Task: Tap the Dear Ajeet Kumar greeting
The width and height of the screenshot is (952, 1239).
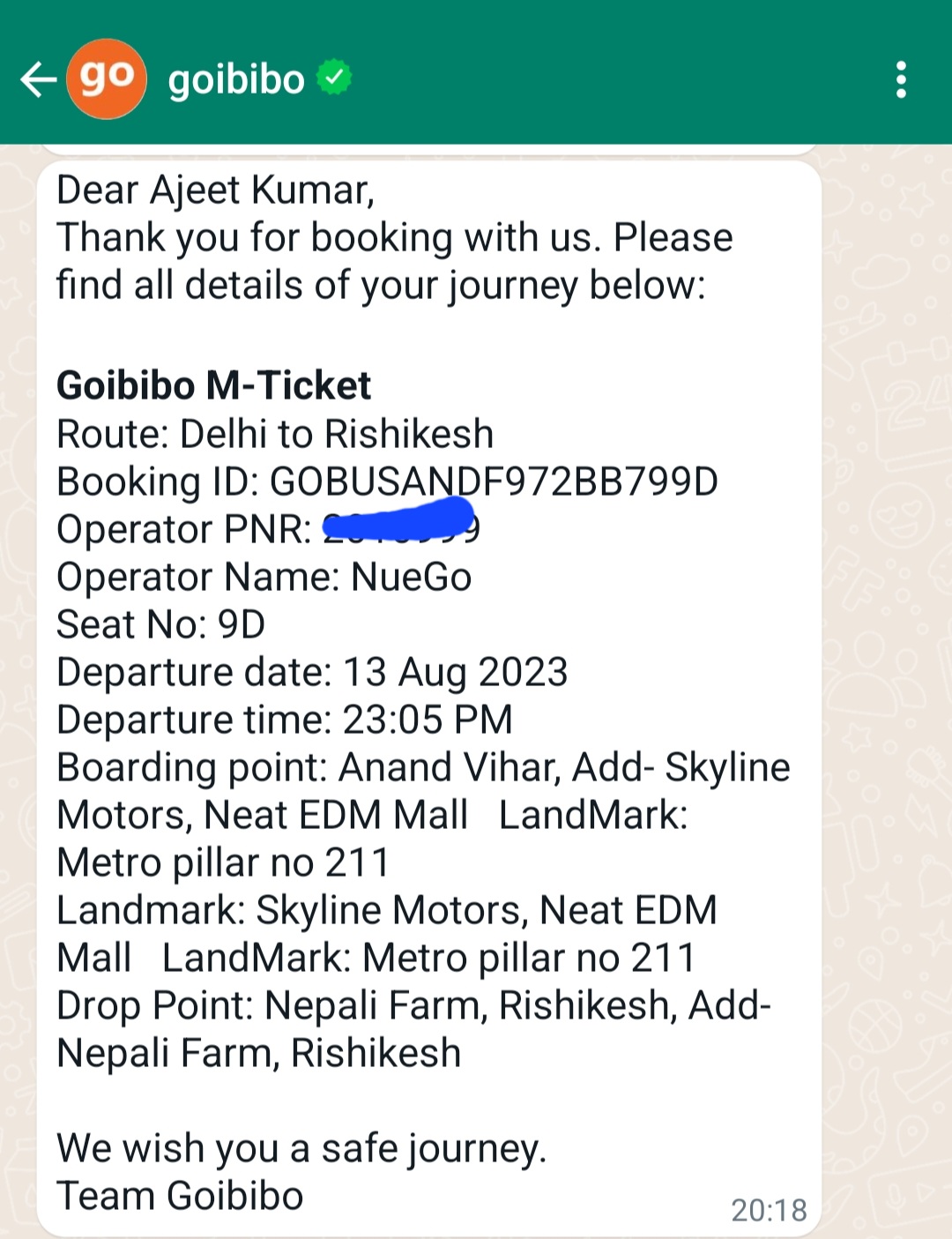Action: tap(216, 191)
